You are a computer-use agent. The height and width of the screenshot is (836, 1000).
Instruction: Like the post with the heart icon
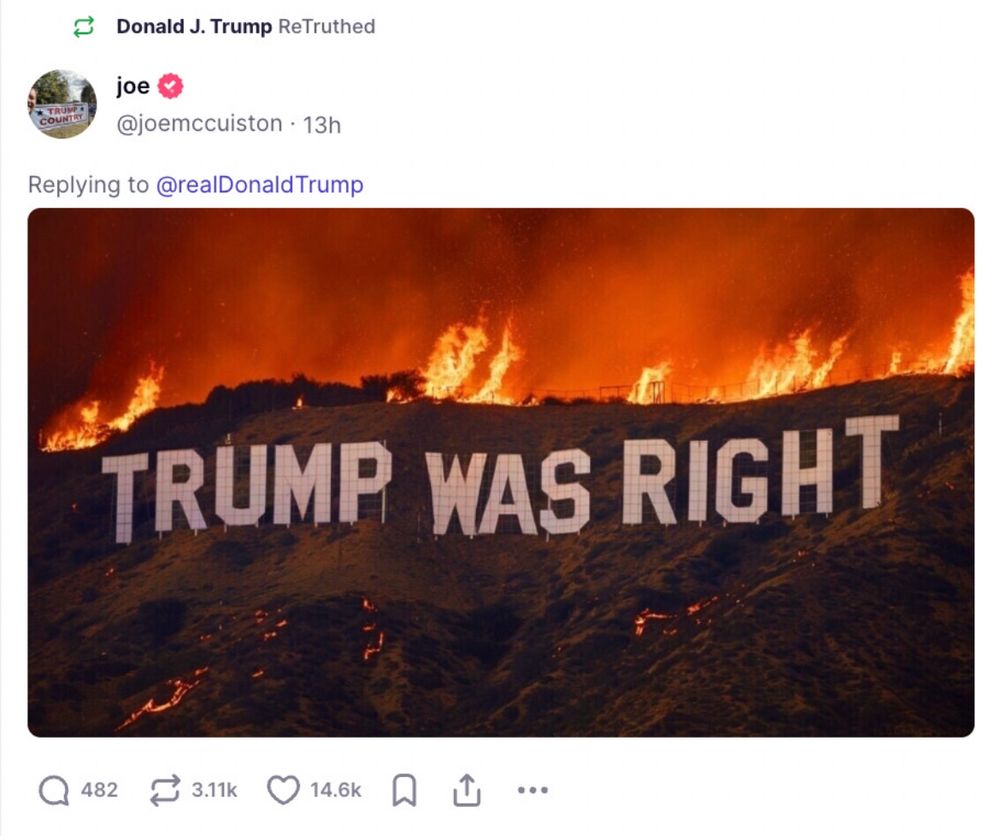coord(283,790)
